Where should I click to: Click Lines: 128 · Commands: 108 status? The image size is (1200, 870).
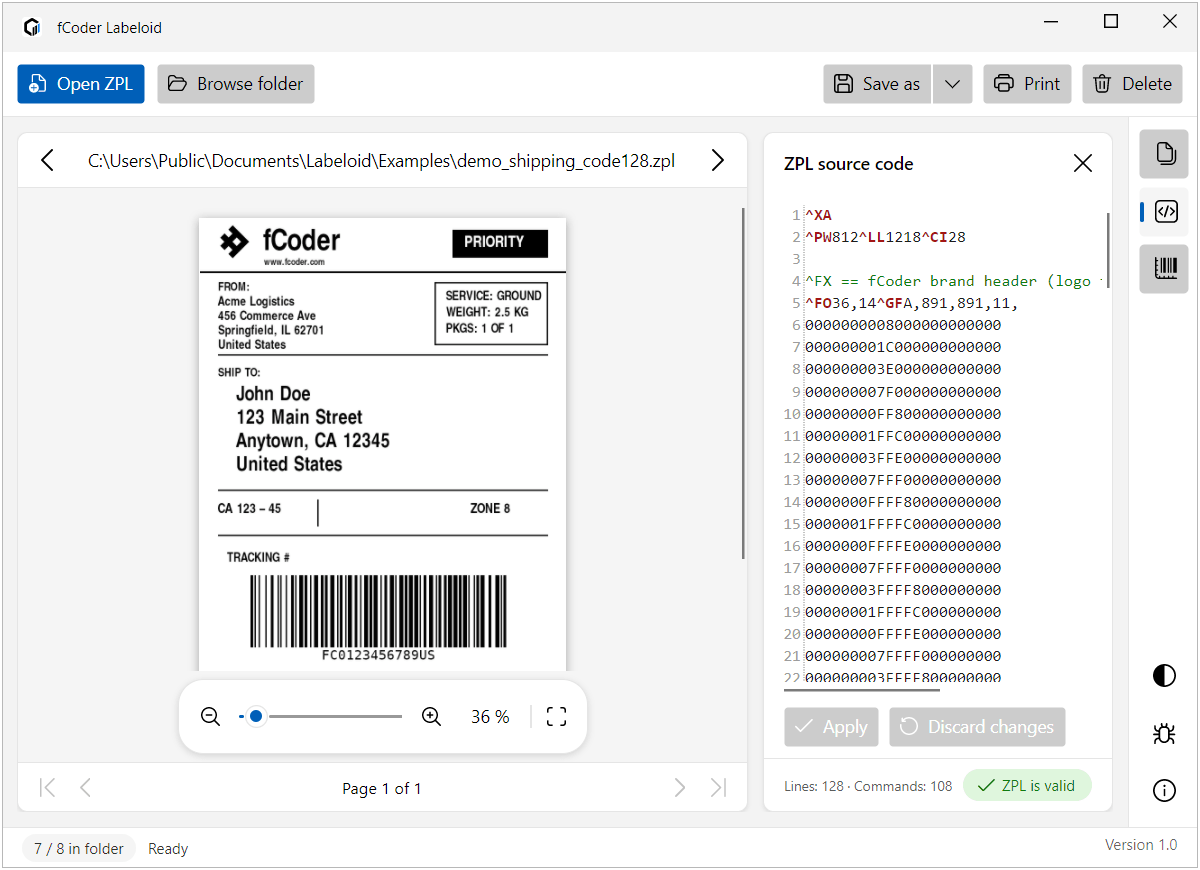coord(868,786)
